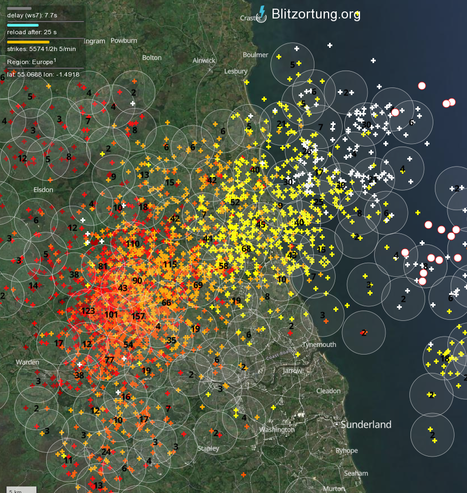The width and height of the screenshot is (467, 493).
Task: Select the strike cluster labeled 45
Action: click(x=260, y=224)
